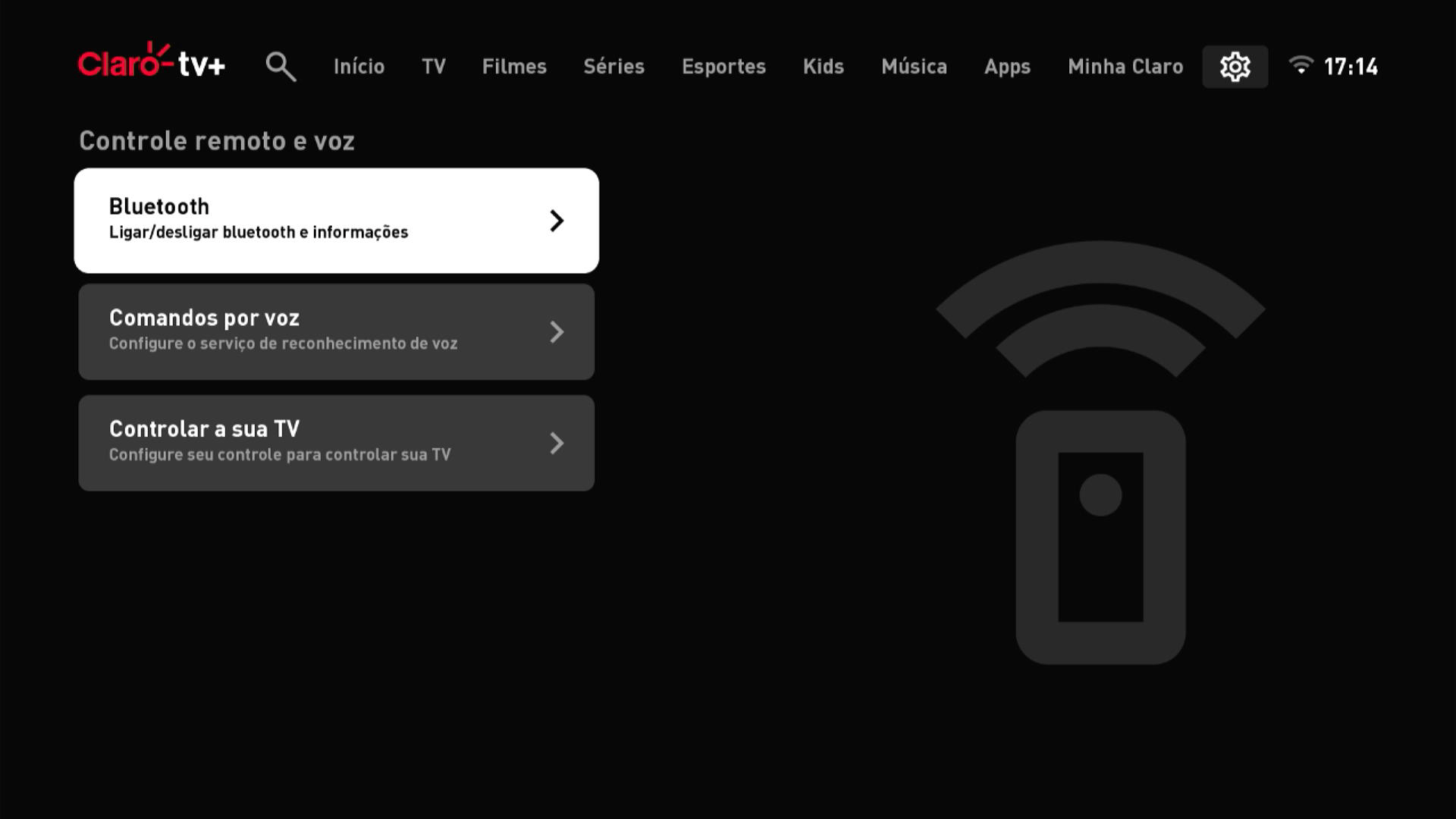Click the clock showing 17:14
This screenshot has height=819, width=1456.
tap(1352, 66)
